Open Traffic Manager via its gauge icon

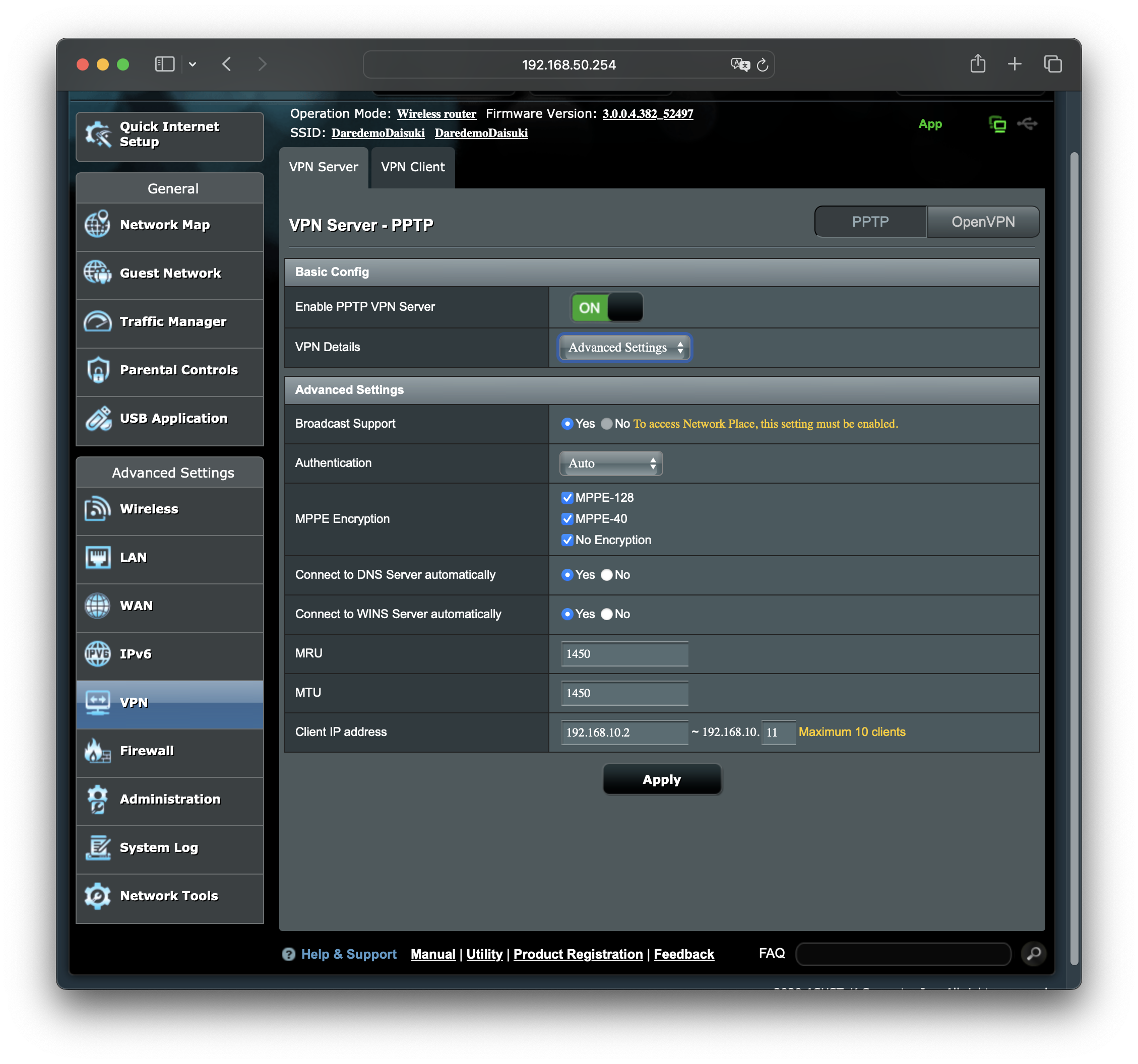(x=97, y=321)
